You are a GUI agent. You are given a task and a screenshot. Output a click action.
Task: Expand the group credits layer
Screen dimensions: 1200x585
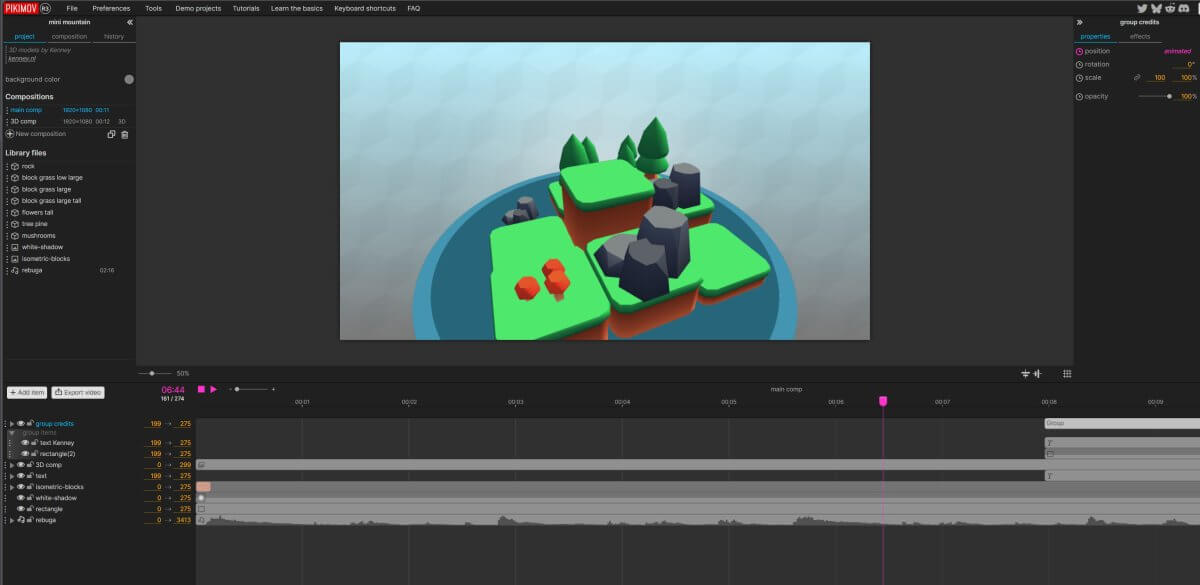pos(11,424)
